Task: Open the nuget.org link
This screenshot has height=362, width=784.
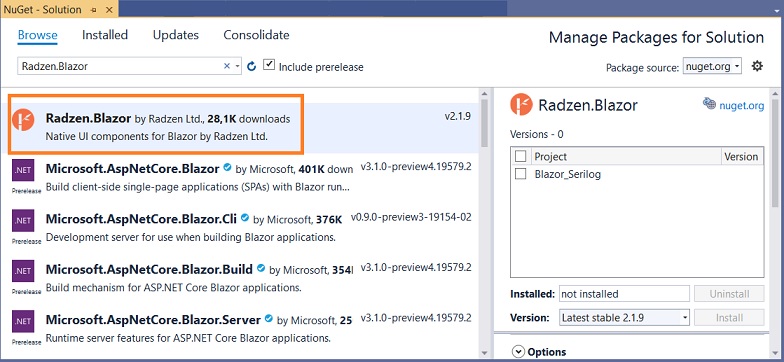Action: coord(742,106)
